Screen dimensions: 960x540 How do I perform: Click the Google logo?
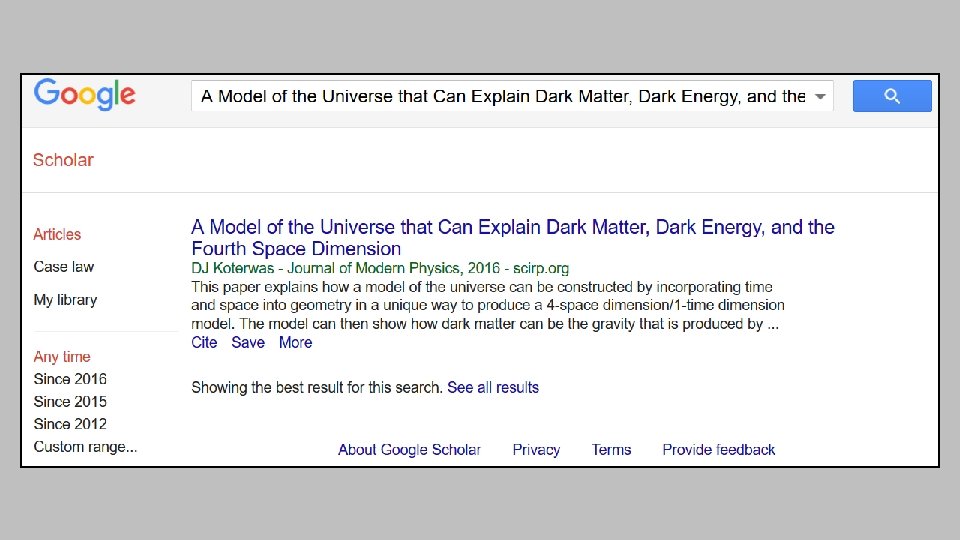pos(84,94)
